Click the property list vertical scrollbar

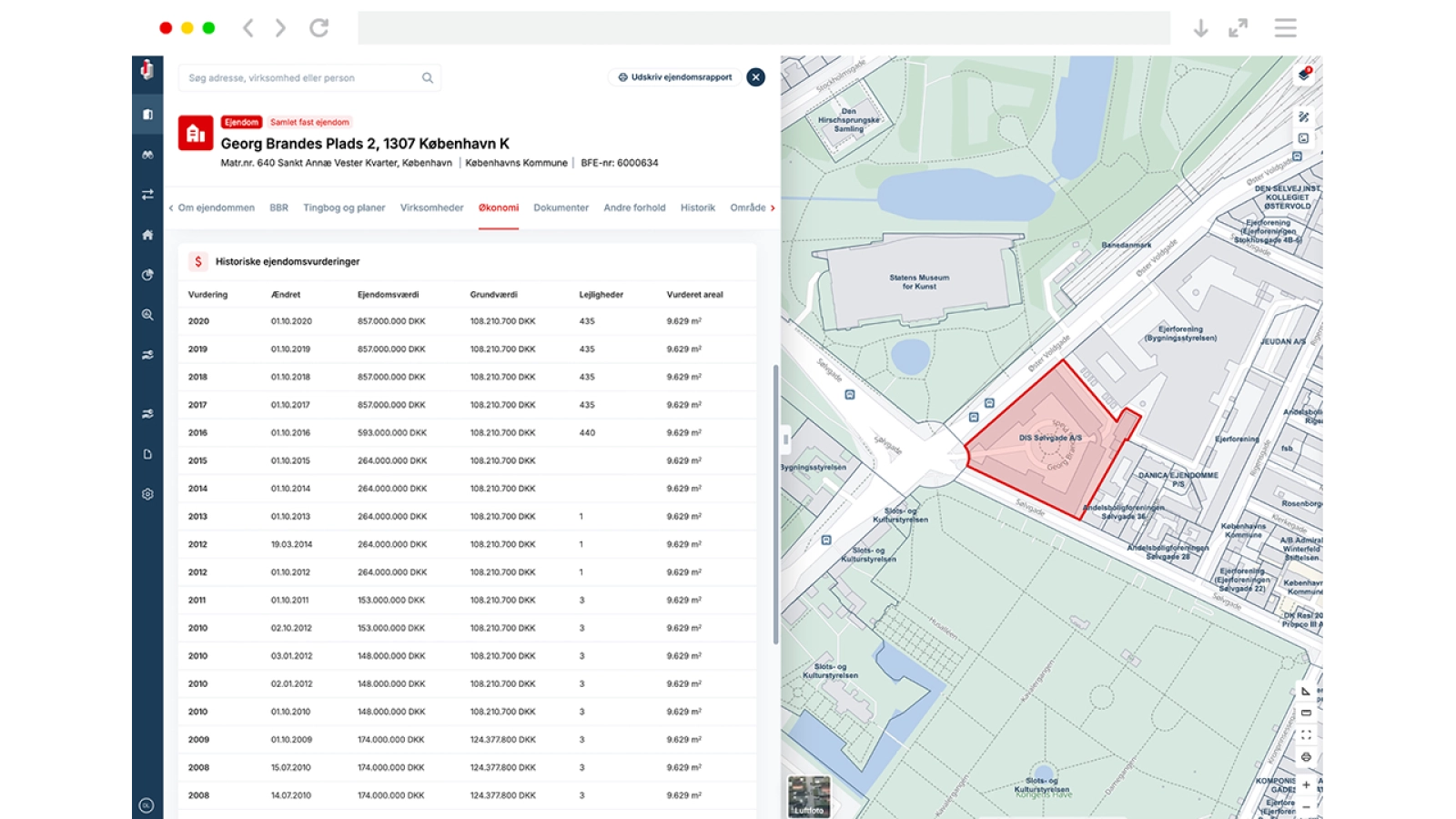click(775, 503)
